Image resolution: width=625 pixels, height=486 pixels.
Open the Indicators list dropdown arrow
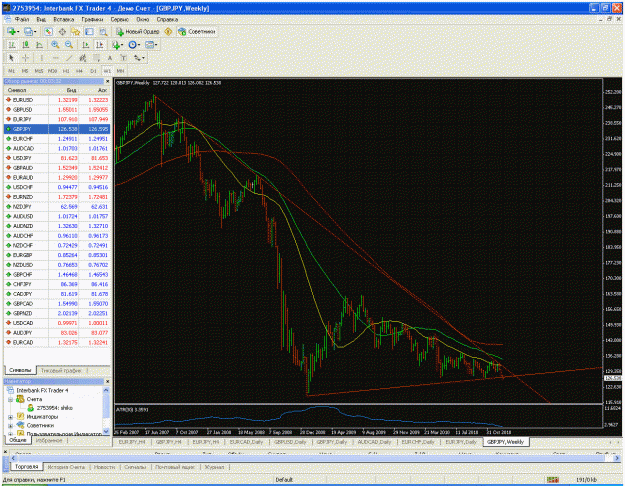[122, 45]
